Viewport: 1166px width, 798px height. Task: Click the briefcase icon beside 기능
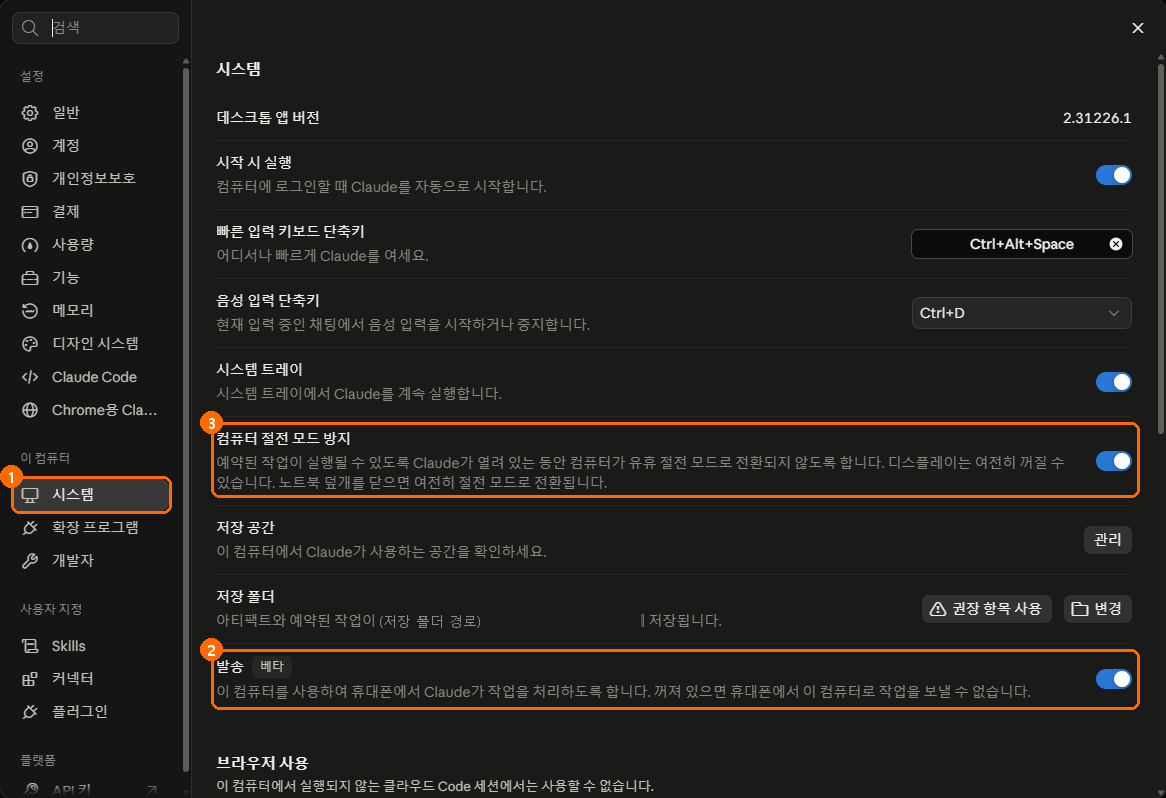pyautogui.click(x=30, y=278)
